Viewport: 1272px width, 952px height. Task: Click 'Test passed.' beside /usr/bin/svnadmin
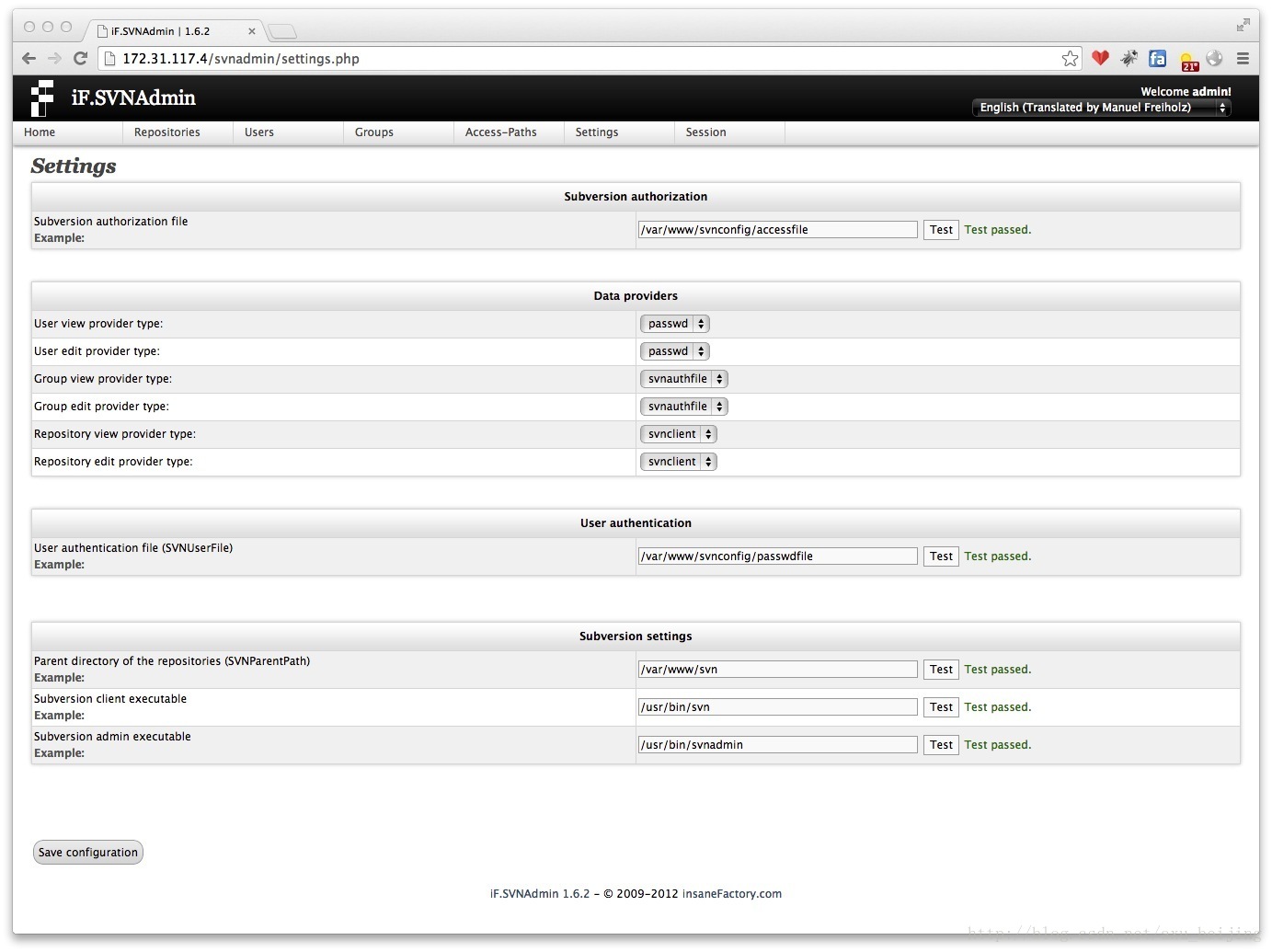point(998,745)
